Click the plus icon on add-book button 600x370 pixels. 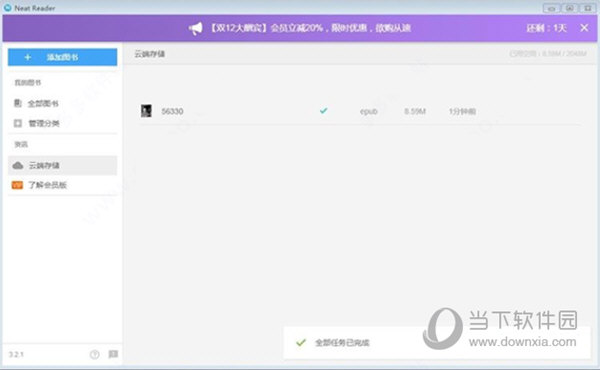coord(28,57)
